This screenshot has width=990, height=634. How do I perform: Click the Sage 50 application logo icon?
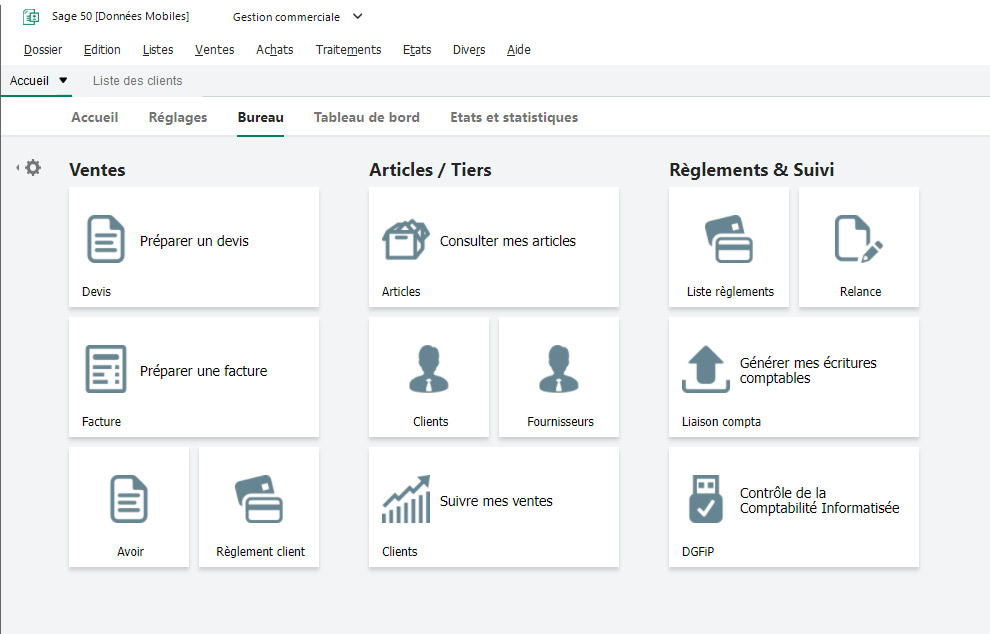[30, 17]
